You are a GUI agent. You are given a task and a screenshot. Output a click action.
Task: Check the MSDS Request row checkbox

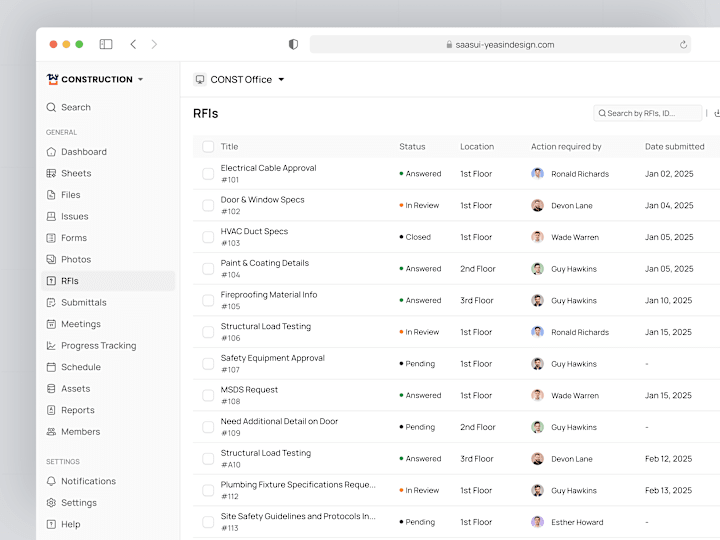pyautogui.click(x=208, y=395)
